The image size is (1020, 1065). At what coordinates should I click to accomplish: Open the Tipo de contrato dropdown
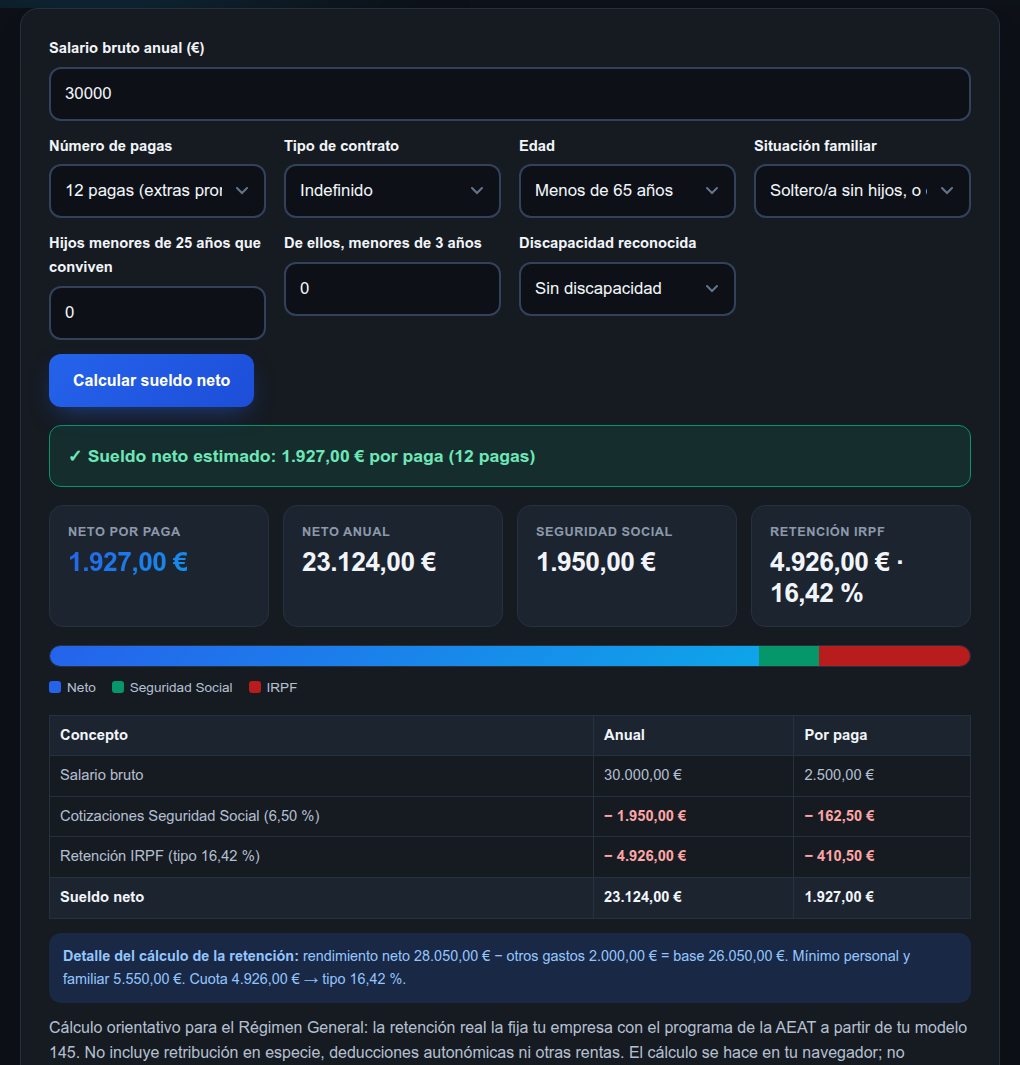(x=392, y=191)
